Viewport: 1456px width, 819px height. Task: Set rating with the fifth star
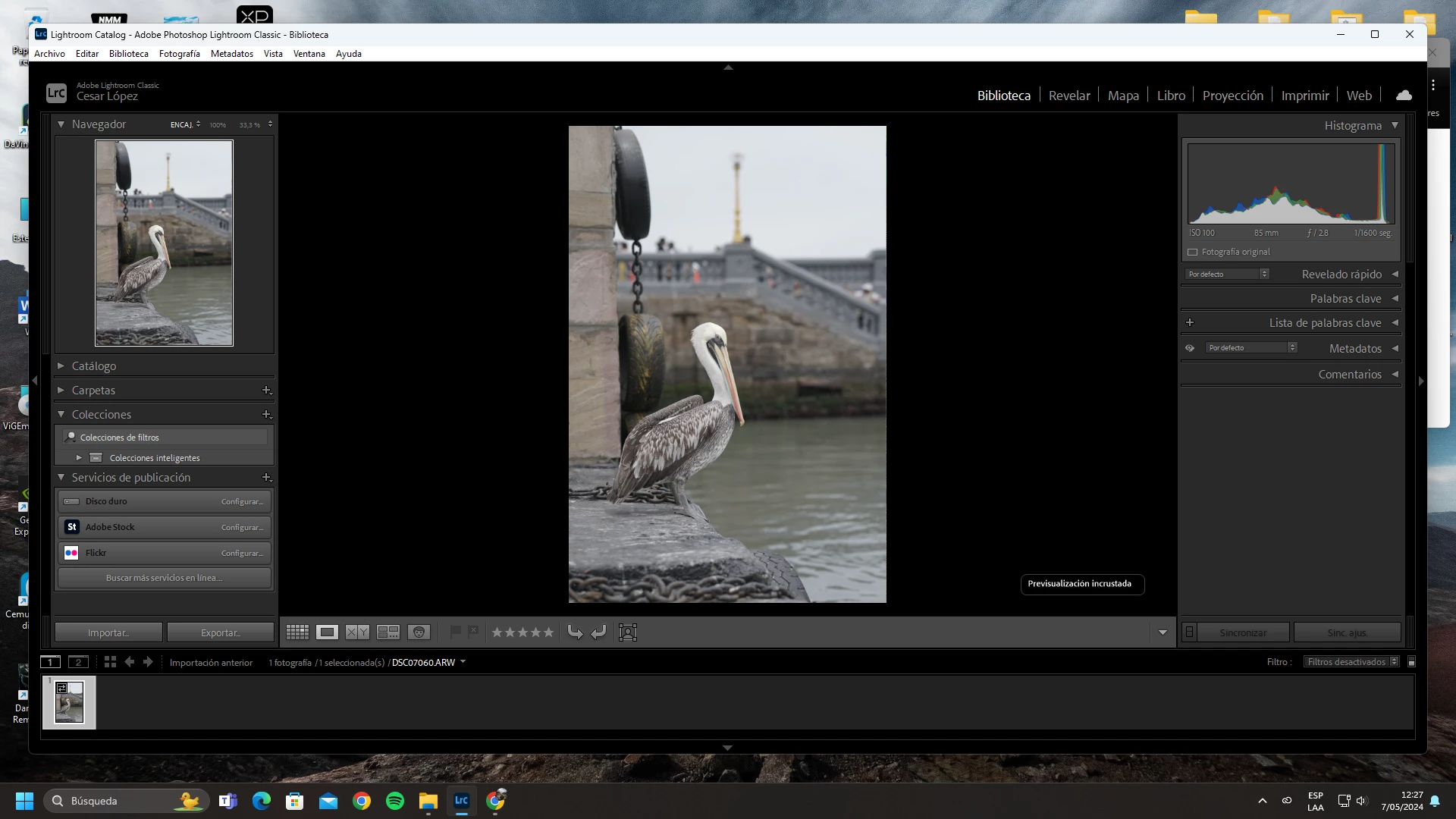pyautogui.click(x=548, y=632)
